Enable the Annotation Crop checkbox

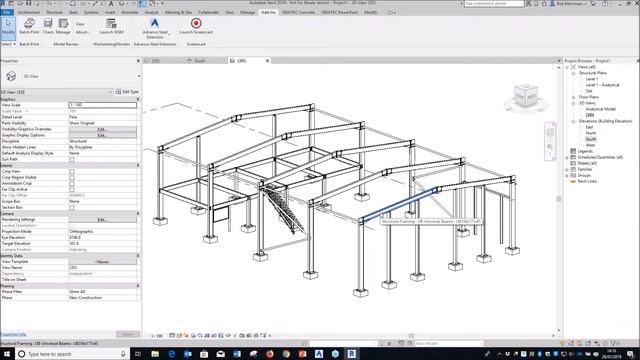(x=72, y=184)
